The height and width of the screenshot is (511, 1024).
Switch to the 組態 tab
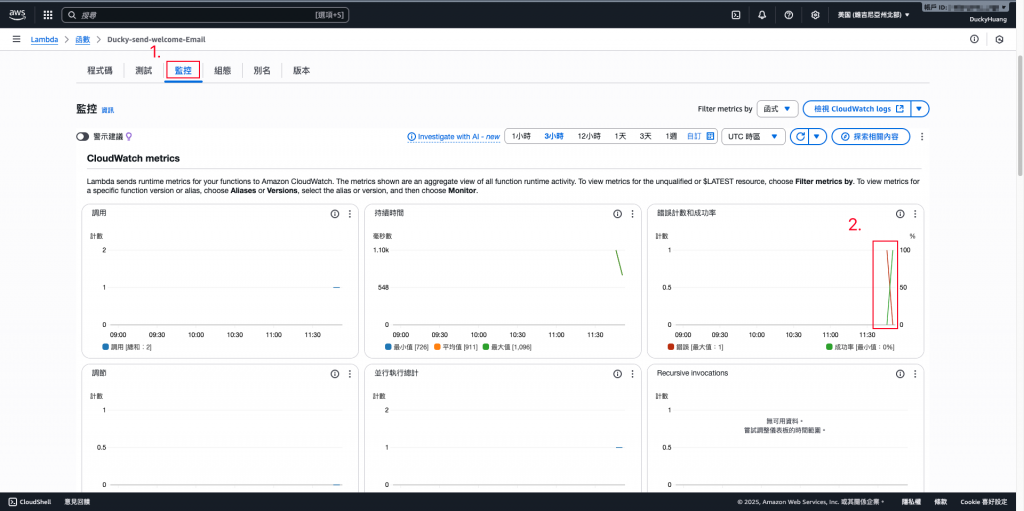pyautogui.click(x=222, y=71)
